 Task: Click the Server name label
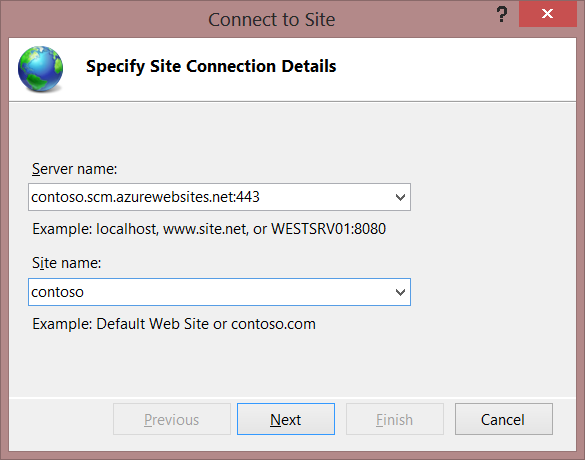pyautogui.click(x=75, y=169)
